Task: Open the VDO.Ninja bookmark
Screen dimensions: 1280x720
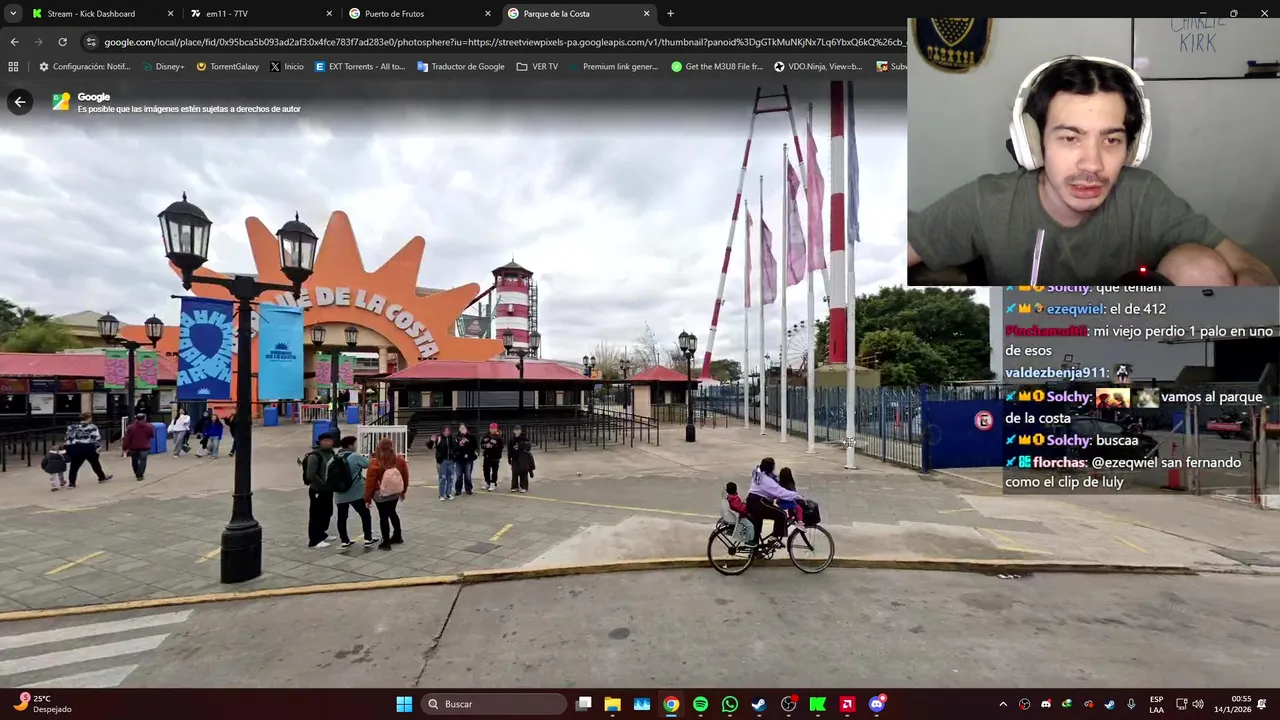Action: coord(818,67)
